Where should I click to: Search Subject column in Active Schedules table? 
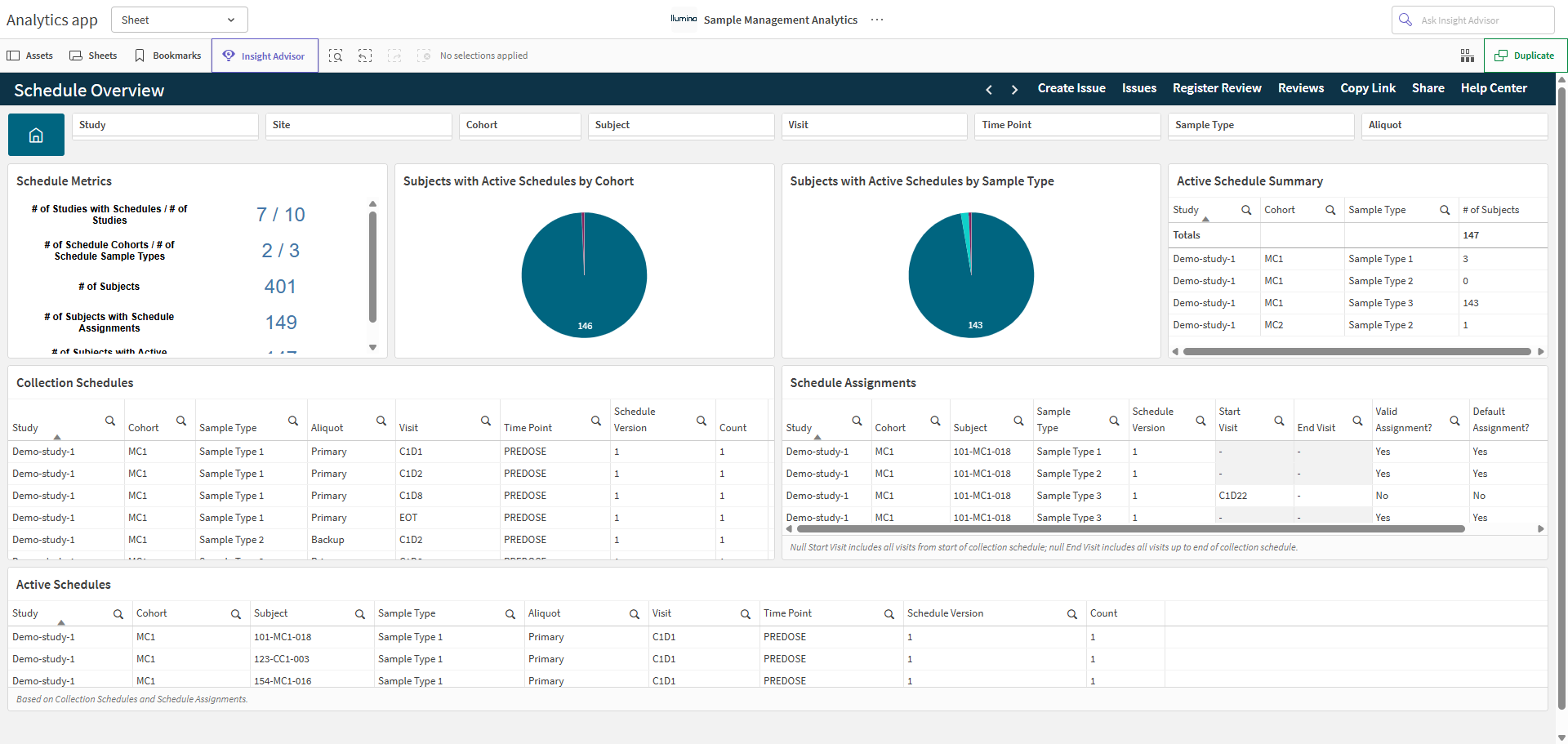coord(359,614)
